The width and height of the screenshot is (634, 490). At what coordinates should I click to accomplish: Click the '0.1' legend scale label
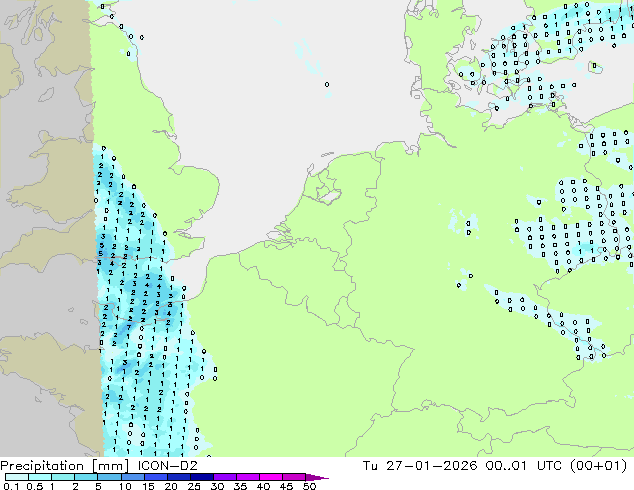(11, 486)
